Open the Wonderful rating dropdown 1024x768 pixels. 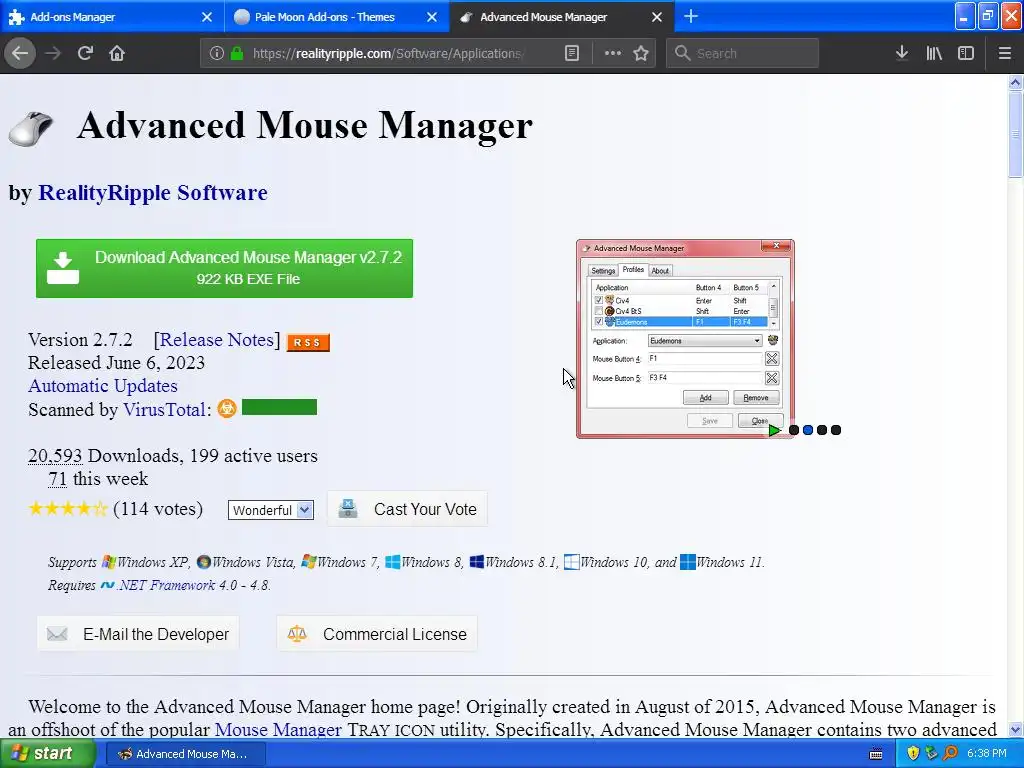[x=270, y=510]
